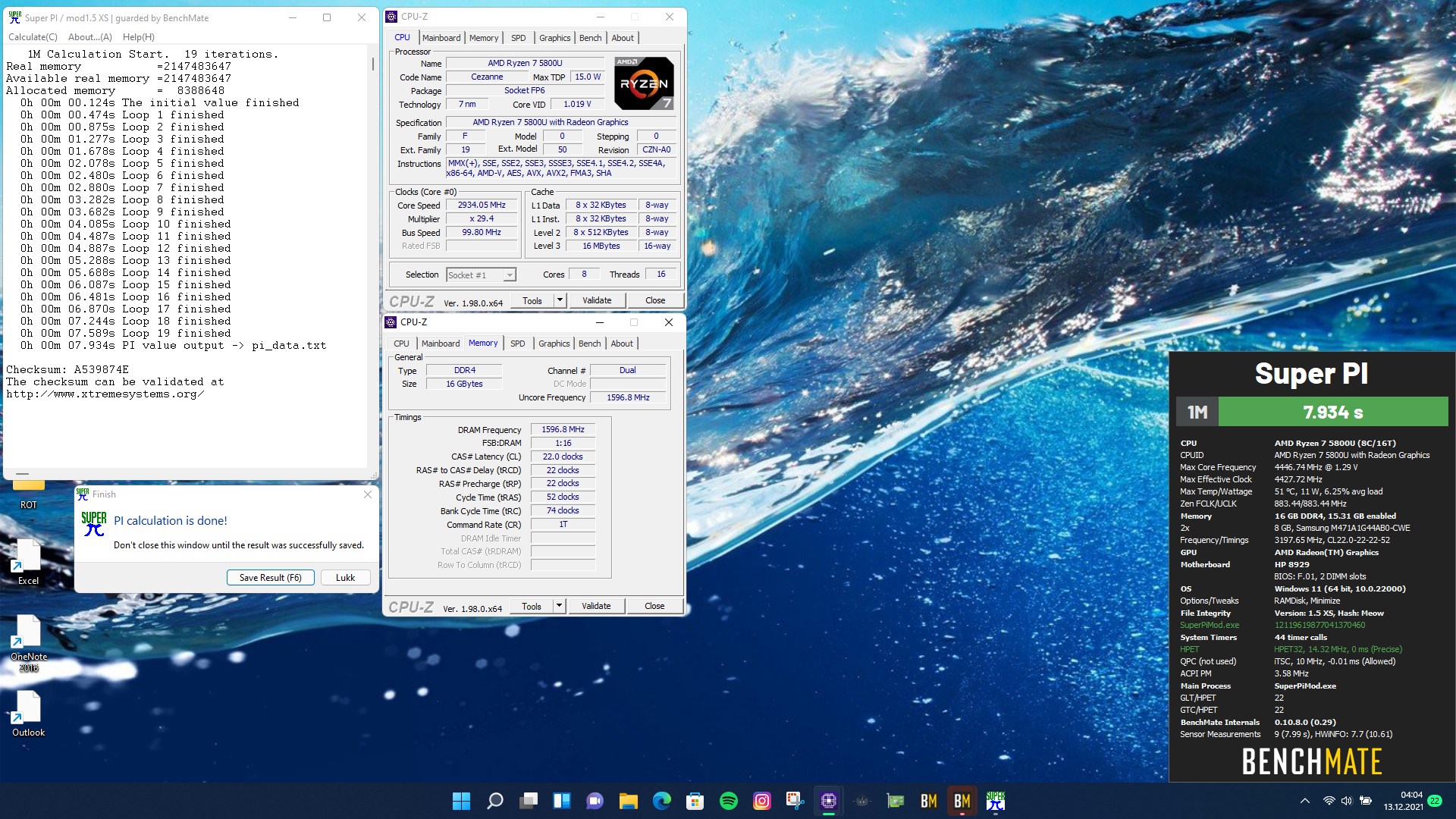Click Close button in top CPU-Z window
This screenshot has width=1456, height=819.
click(x=655, y=301)
